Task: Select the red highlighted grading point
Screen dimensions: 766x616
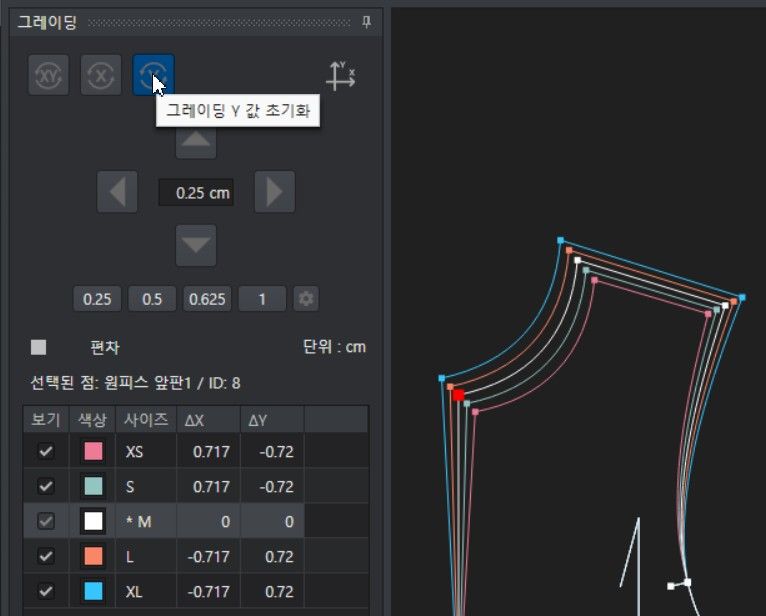Action: click(x=458, y=395)
